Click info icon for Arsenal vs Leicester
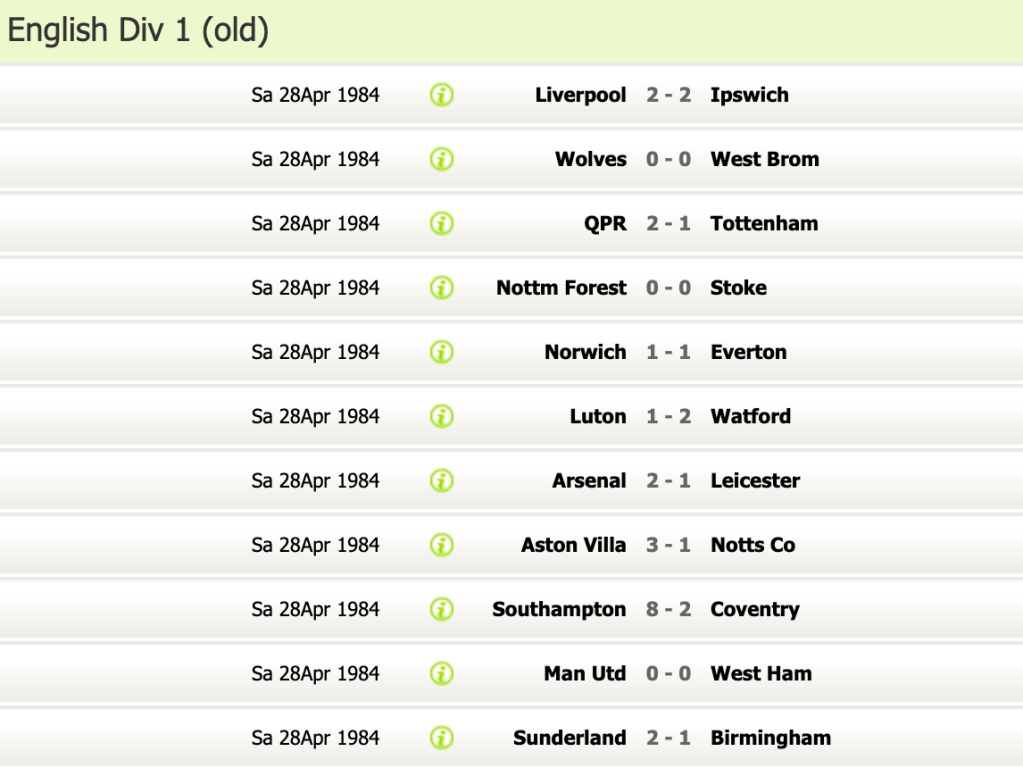This screenshot has height=768, width=1023. [441, 481]
